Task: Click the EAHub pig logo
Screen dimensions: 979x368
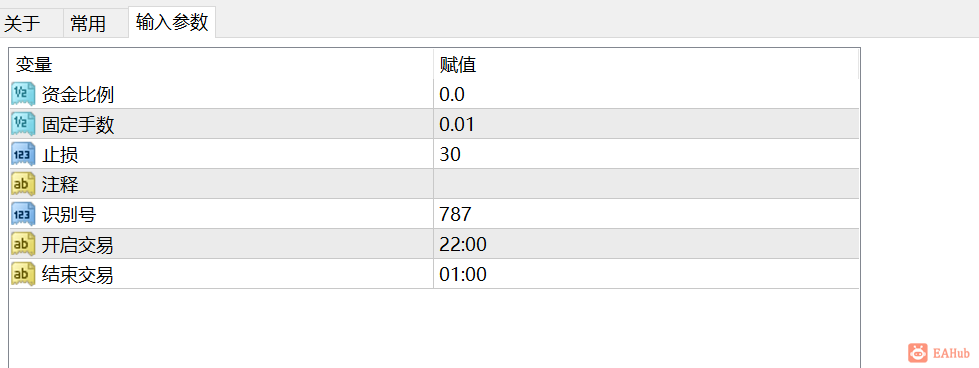Action: [917, 352]
